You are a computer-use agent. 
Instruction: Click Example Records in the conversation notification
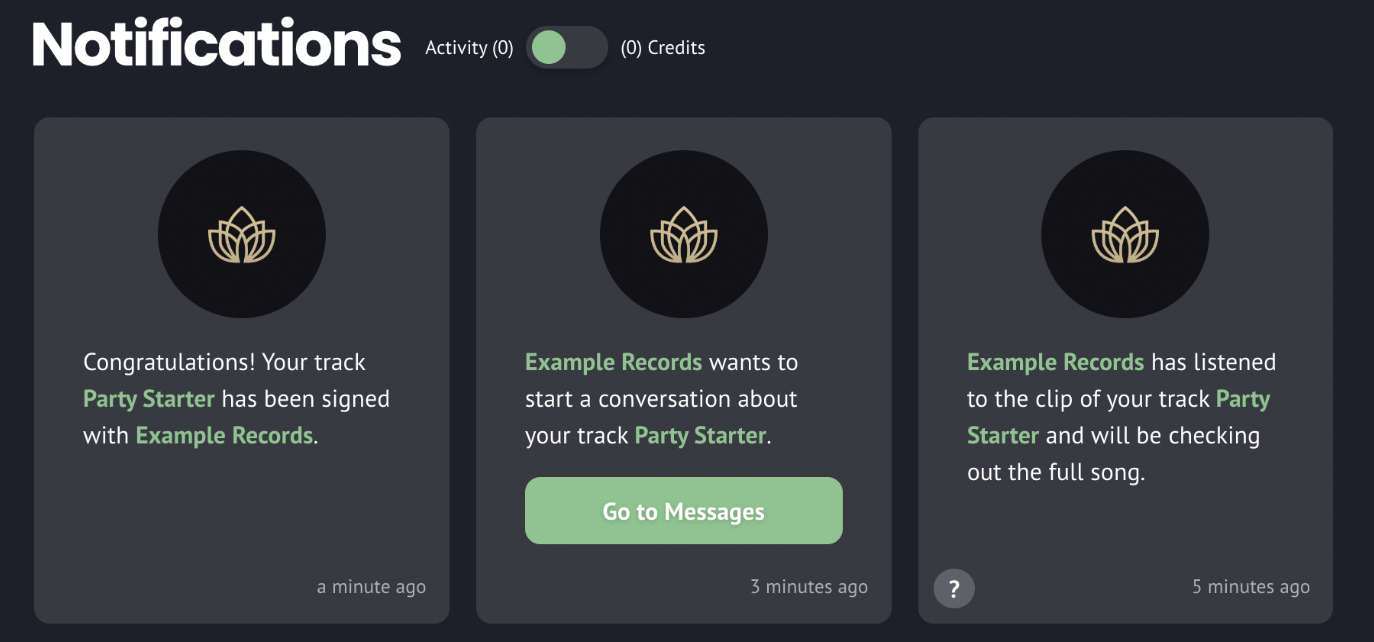[613, 362]
